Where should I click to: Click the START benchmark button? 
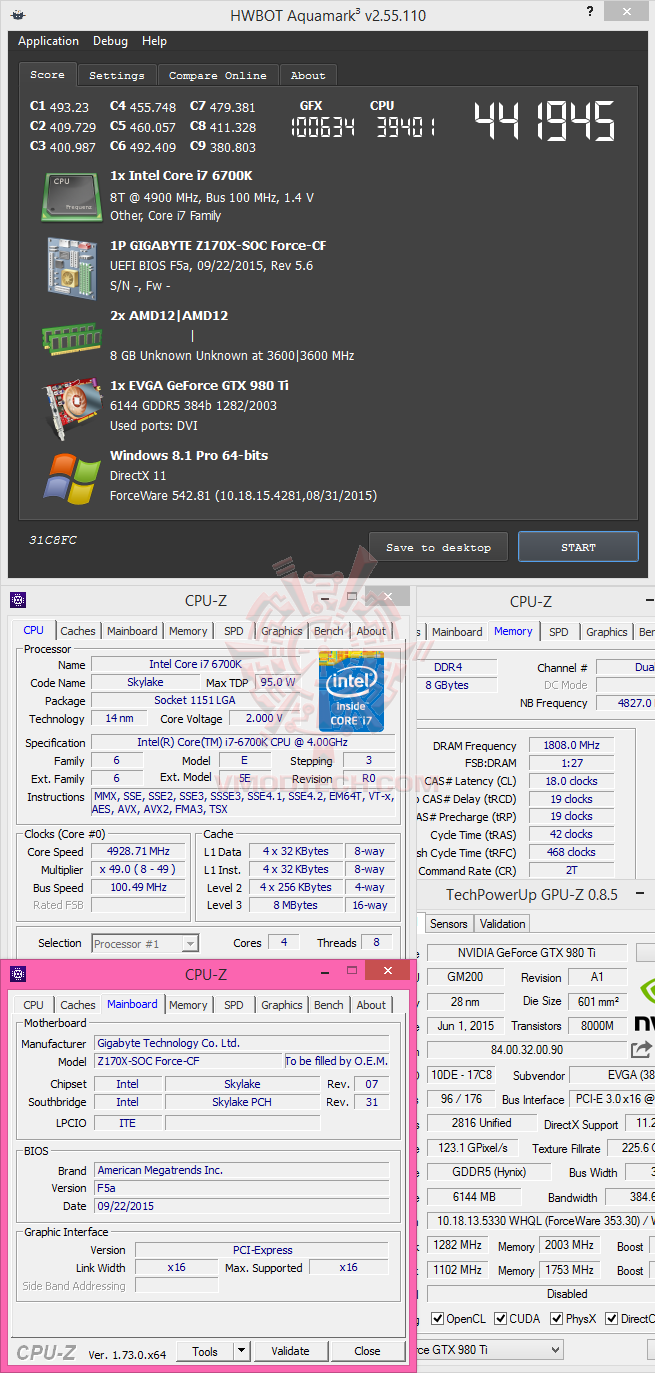(x=578, y=547)
